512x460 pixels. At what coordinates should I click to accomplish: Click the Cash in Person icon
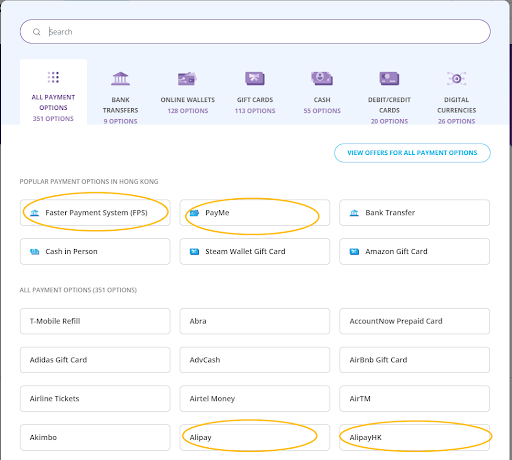click(35, 252)
